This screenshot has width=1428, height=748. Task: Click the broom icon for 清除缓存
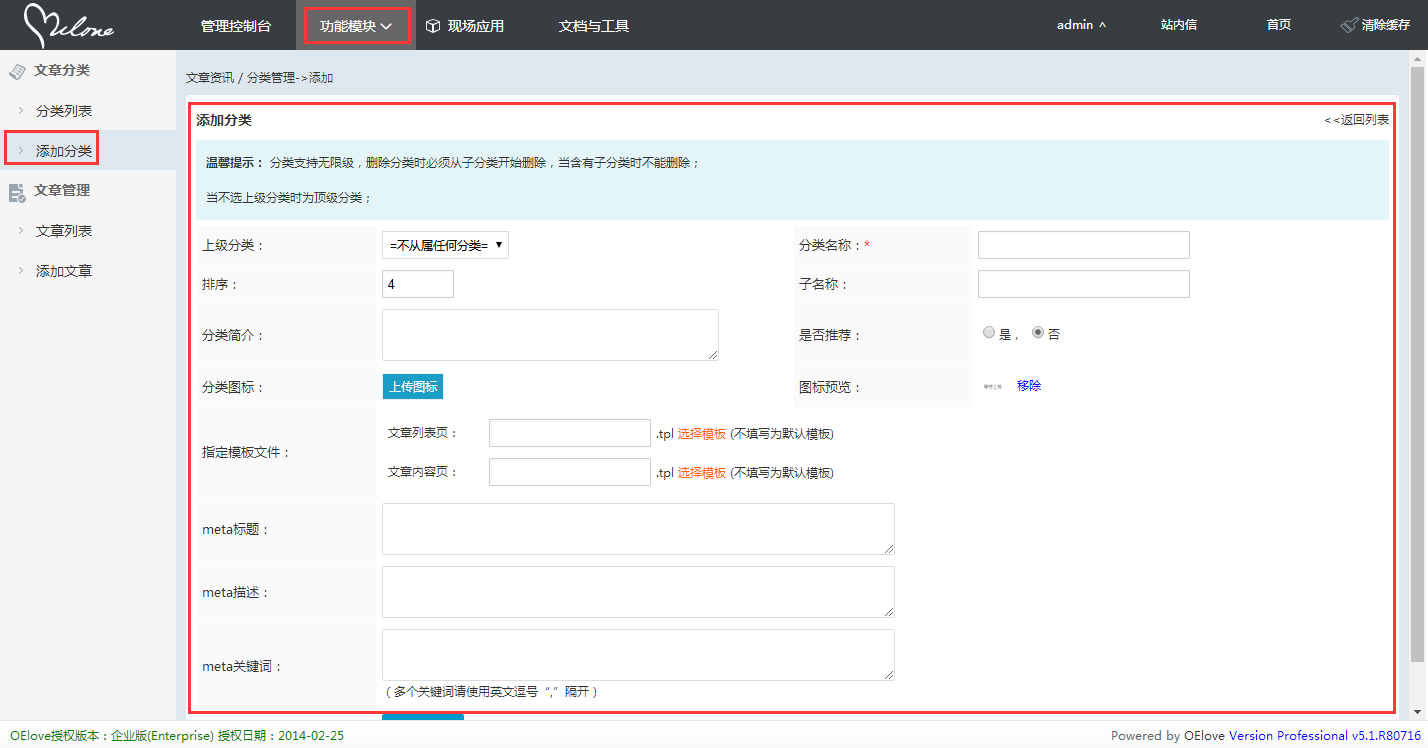tap(1349, 25)
